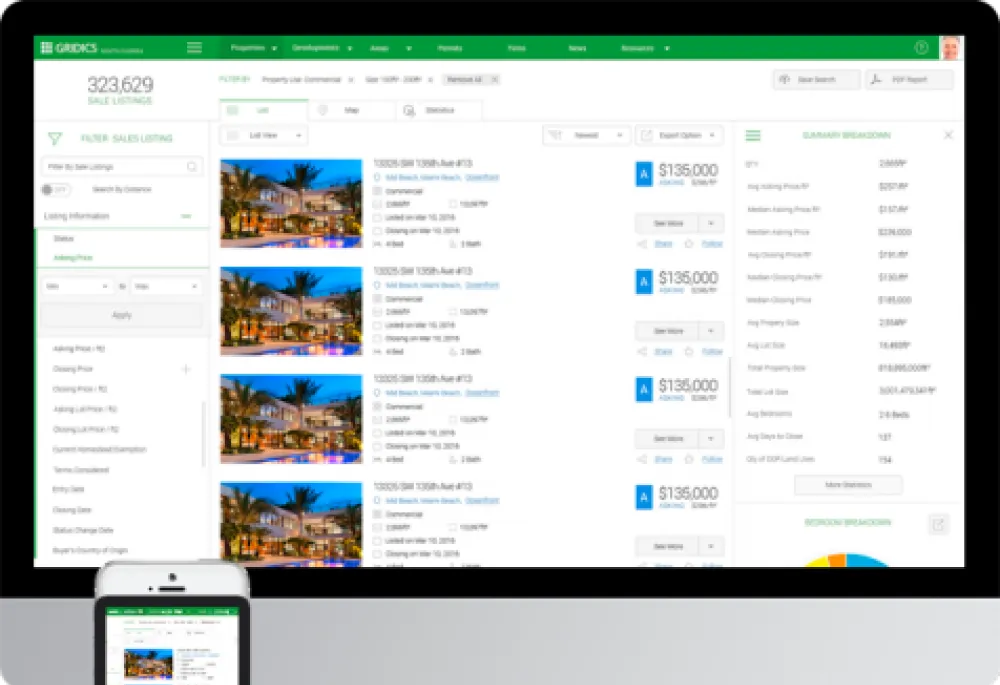The height and width of the screenshot is (685, 1000).
Task: Click third listing's Share icon
Action: pyautogui.click(x=643, y=460)
